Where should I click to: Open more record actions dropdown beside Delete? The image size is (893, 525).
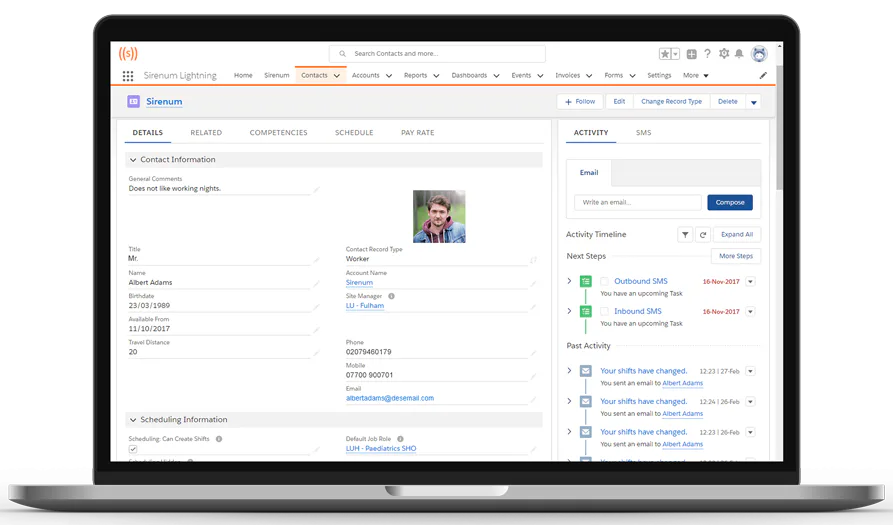[753, 102]
